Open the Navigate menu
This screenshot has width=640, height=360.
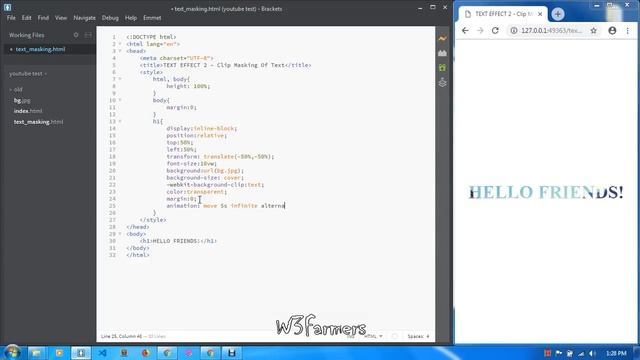(x=84, y=18)
